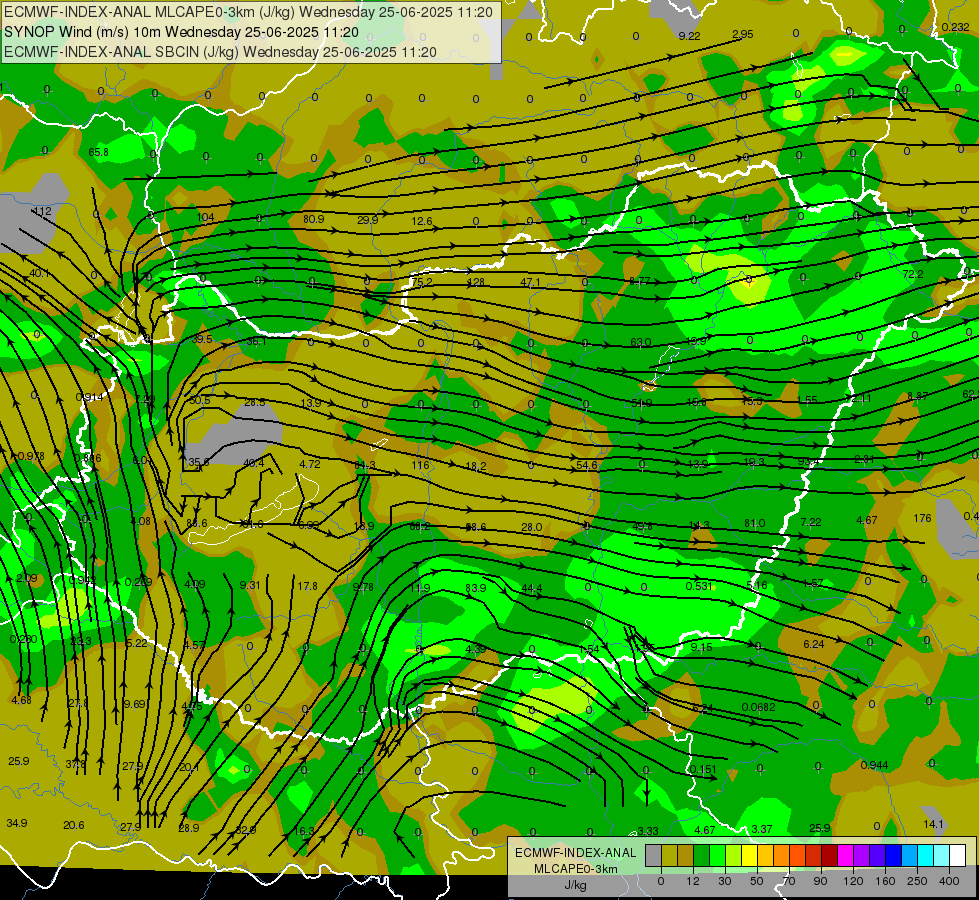Click the map value 7.22
979x900 pixels.
810,522
